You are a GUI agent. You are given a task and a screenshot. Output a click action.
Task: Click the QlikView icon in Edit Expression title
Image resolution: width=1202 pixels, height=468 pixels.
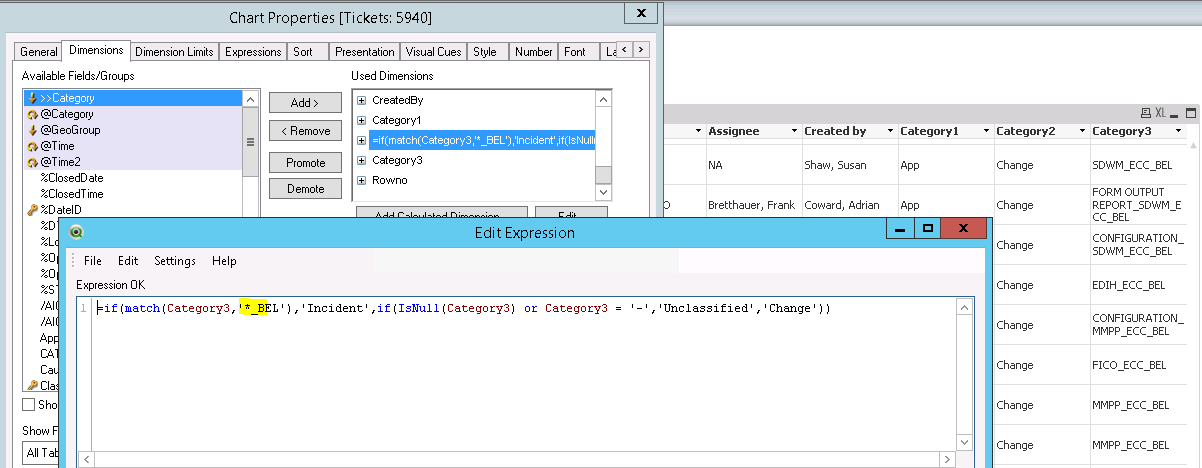(x=76, y=233)
